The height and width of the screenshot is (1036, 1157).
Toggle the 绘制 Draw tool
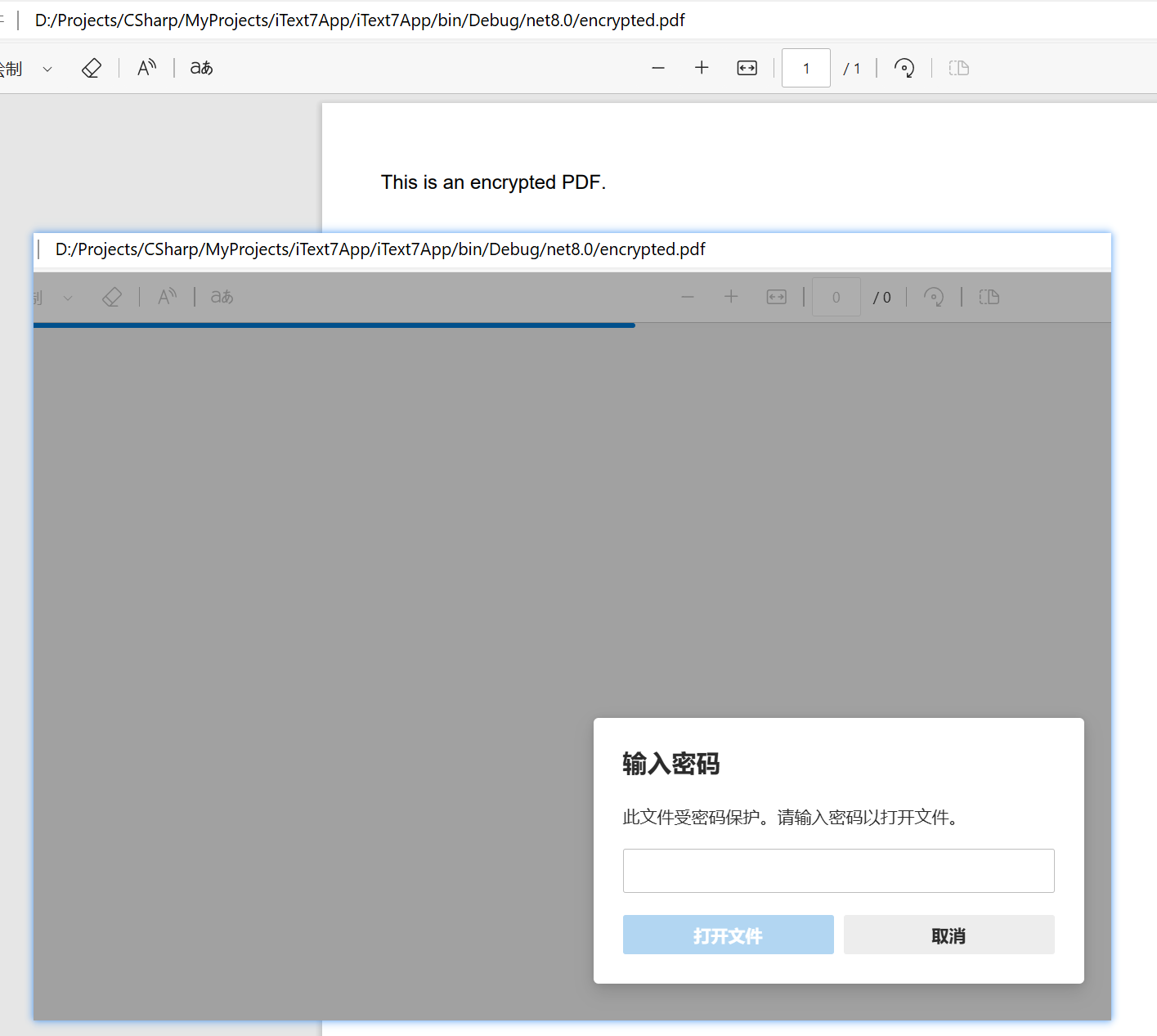pyautogui.click(x=11, y=68)
